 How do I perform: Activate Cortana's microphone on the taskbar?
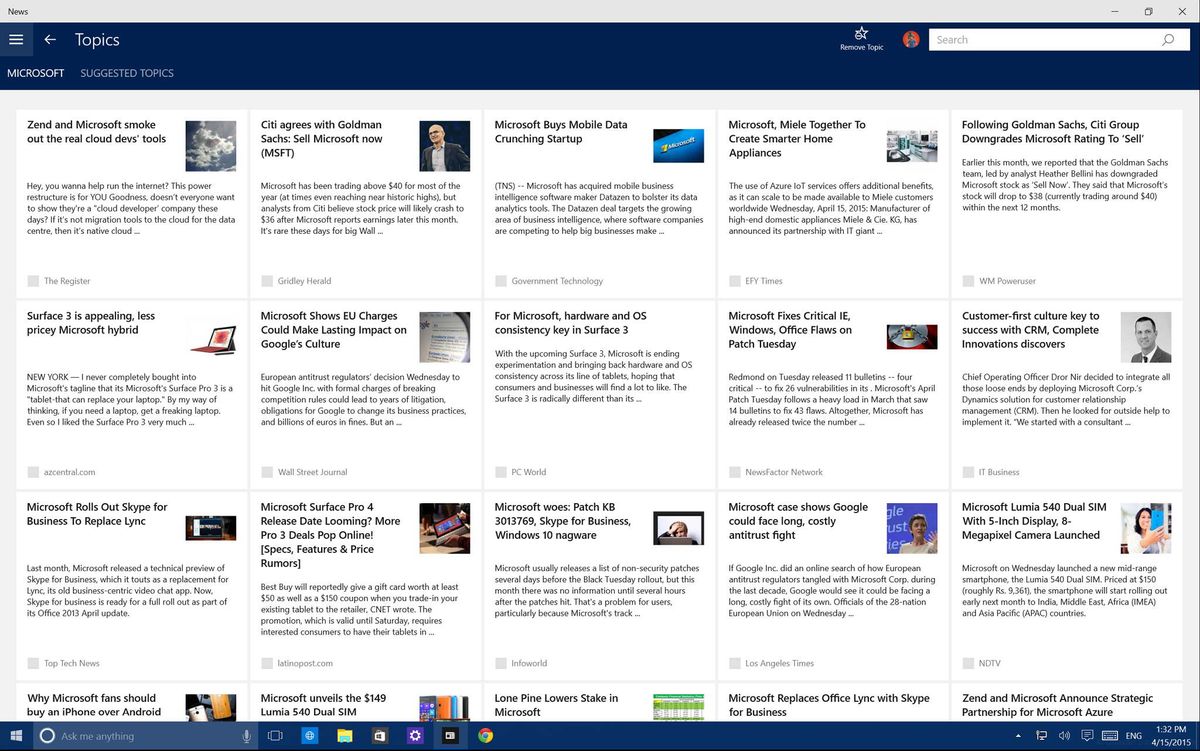(247, 735)
